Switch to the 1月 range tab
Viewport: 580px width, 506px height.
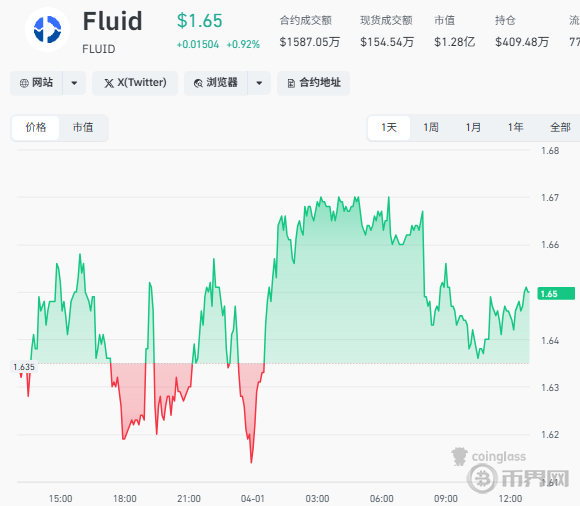pyautogui.click(x=473, y=128)
